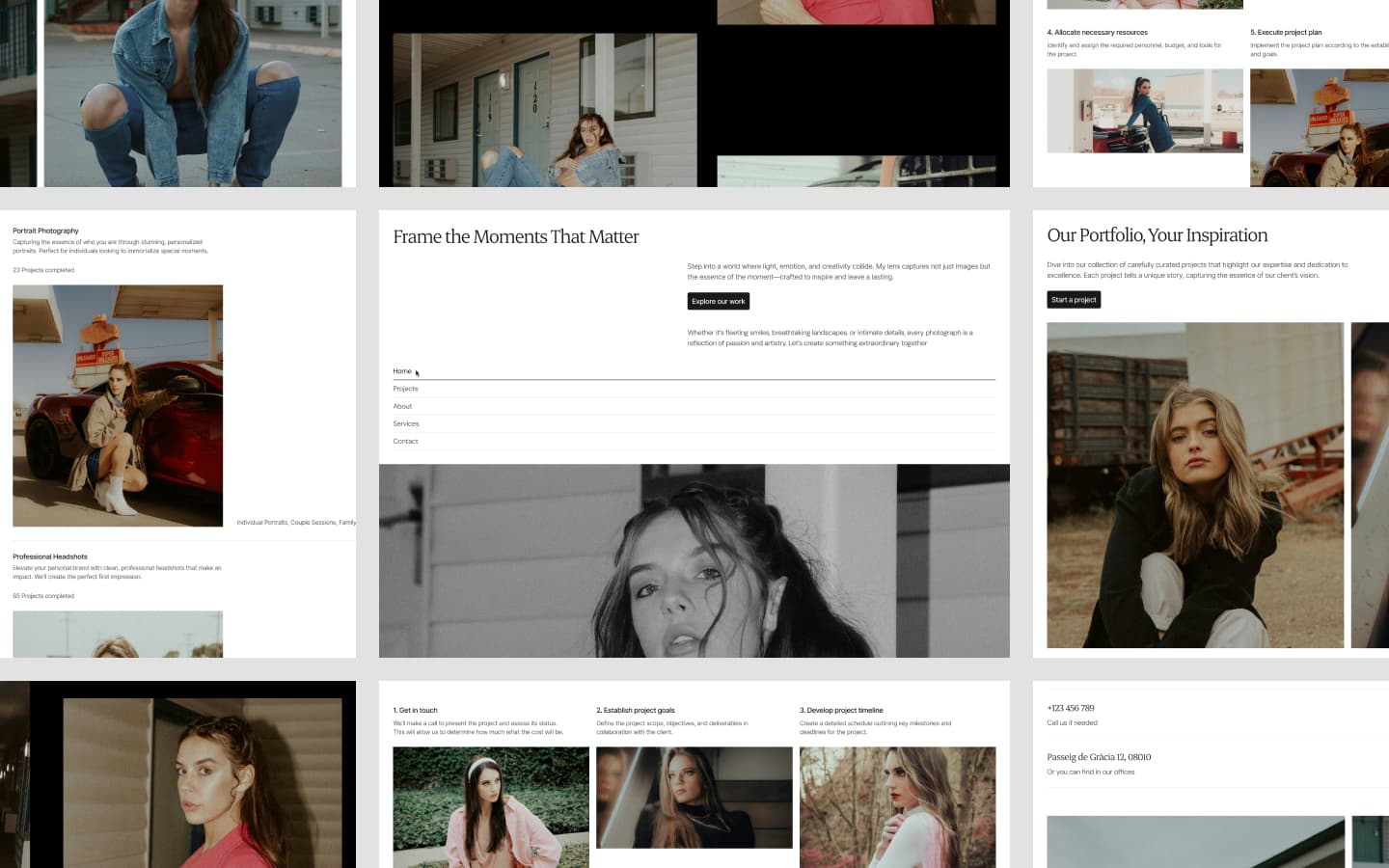Click the red car portrait photo
The width and height of the screenshot is (1389, 868).
pos(118,405)
